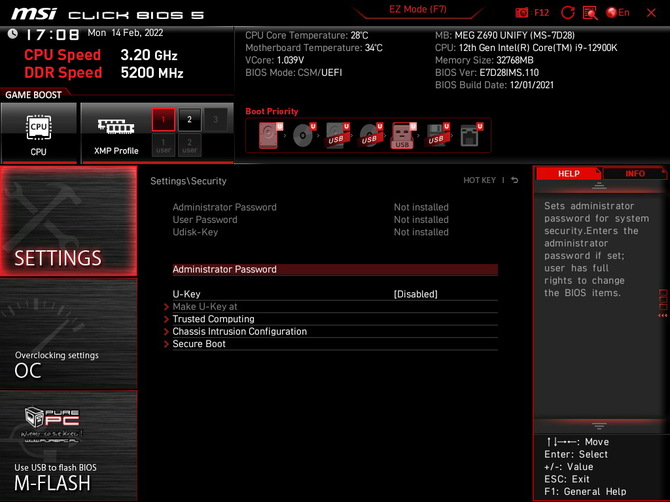Switch to EZ Mode (F7)
The width and height of the screenshot is (670, 502).
(417, 10)
